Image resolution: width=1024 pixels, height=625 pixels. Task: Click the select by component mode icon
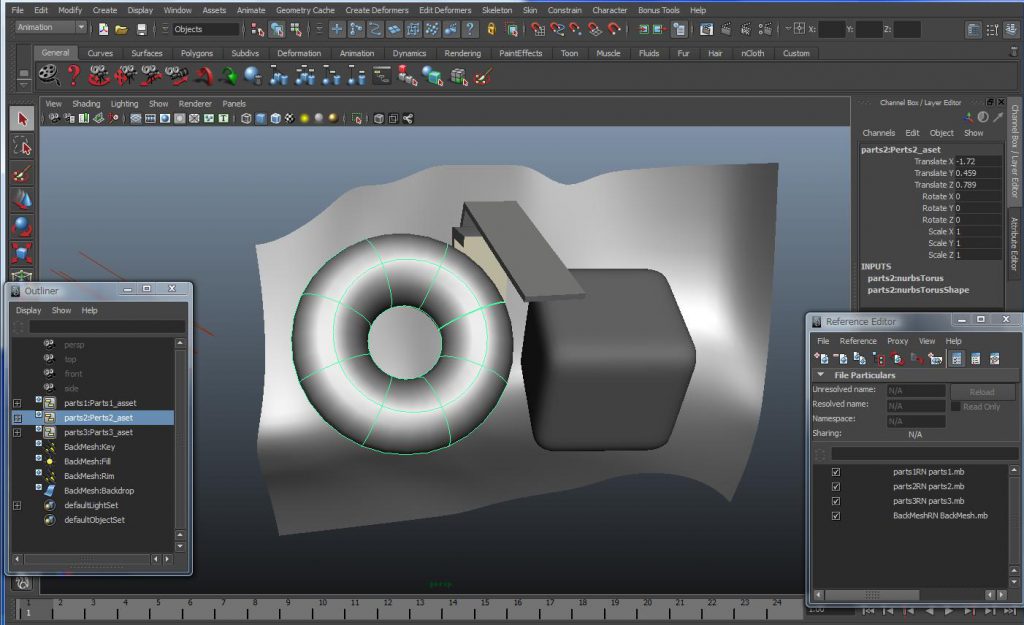(x=296, y=29)
